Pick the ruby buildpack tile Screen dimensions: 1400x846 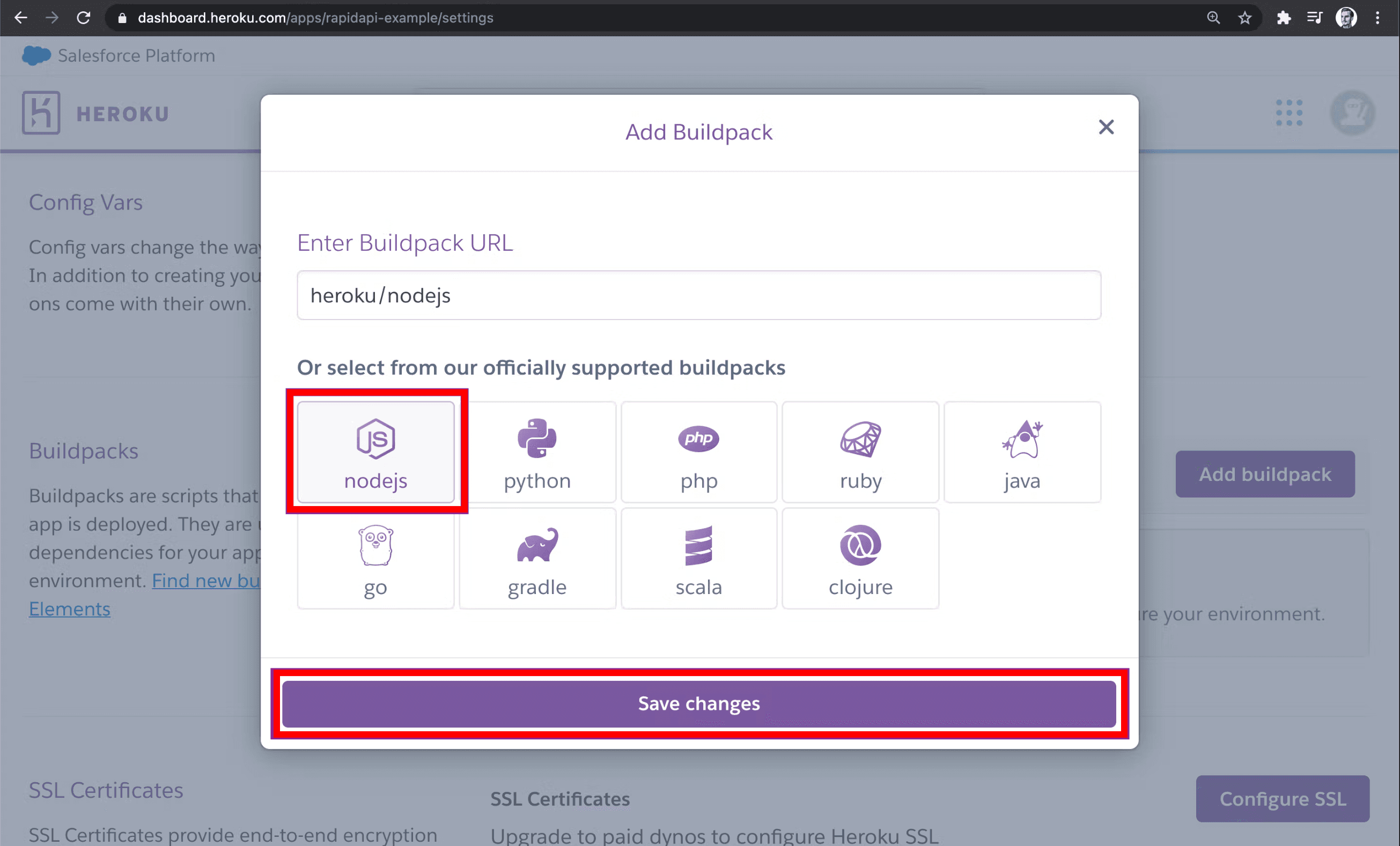pos(860,452)
